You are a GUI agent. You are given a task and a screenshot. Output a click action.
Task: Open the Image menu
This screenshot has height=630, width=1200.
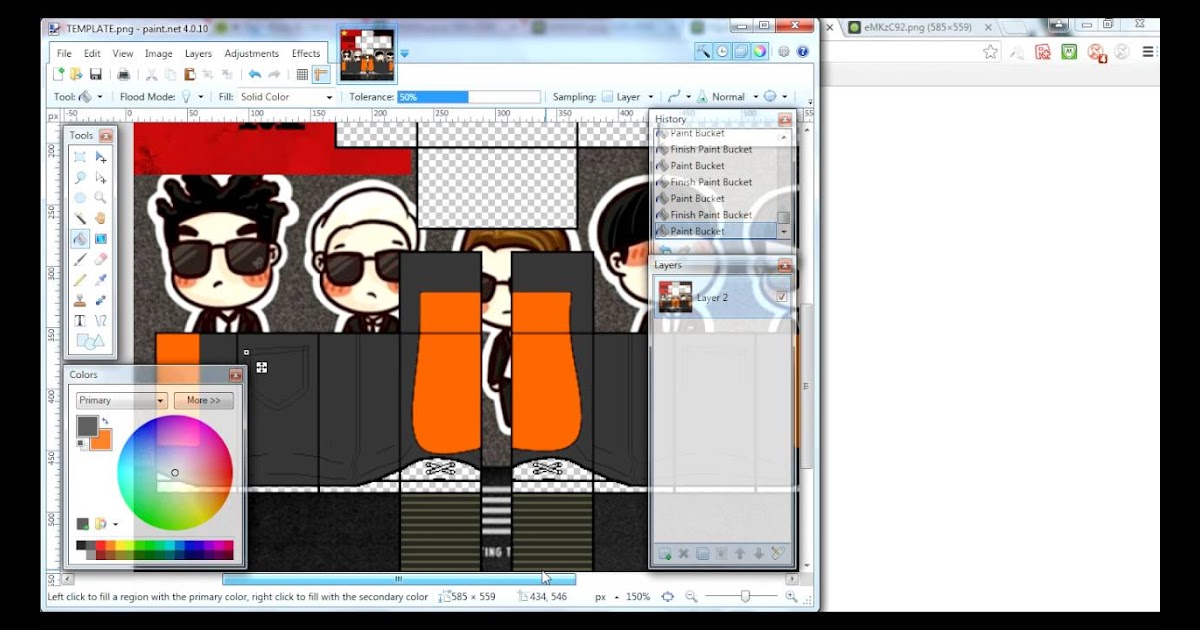pos(158,54)
